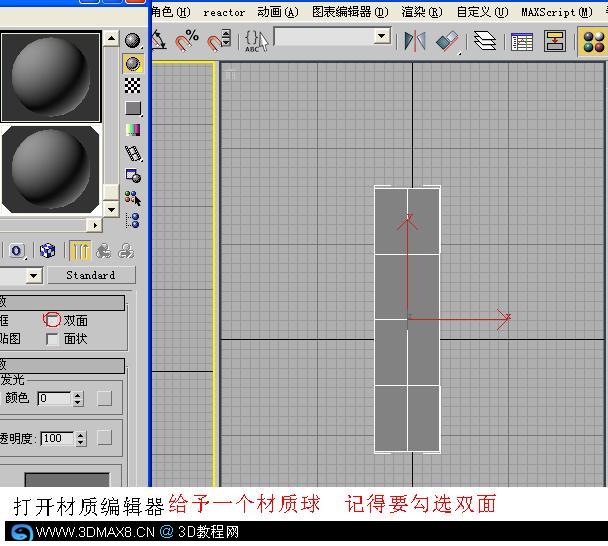The height and width of the screenshot is (546, 608).
Task: Open Material Editor four-spheres toolbar icon
Action: click(x=593, y=42)
